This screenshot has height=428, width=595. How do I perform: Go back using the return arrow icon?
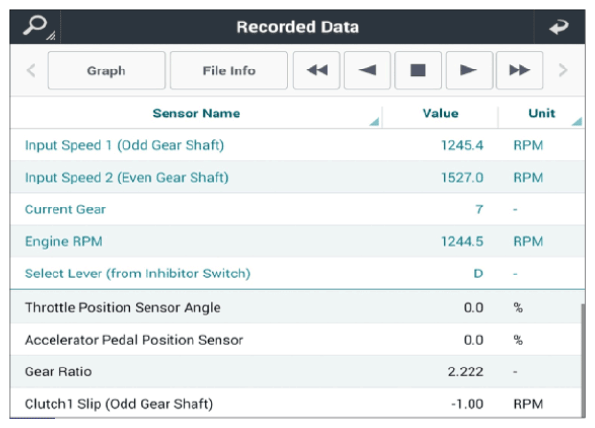(559, 27)
